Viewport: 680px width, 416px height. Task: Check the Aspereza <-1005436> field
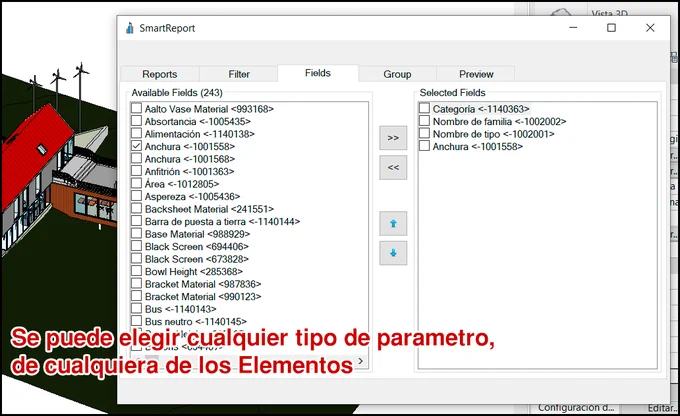pyautogui.click(x=136, y=196)
